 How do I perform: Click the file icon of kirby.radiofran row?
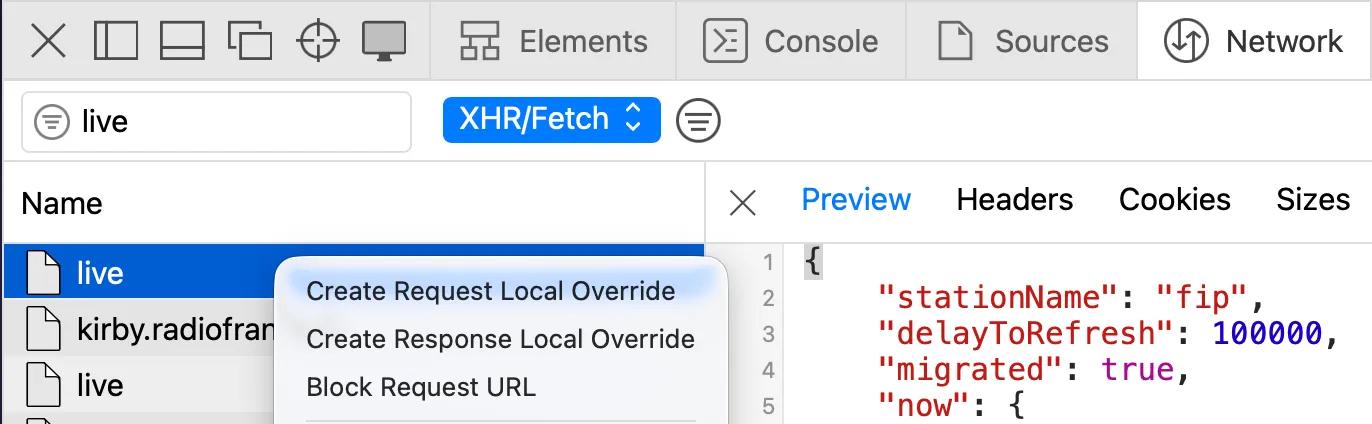[42, 328]
